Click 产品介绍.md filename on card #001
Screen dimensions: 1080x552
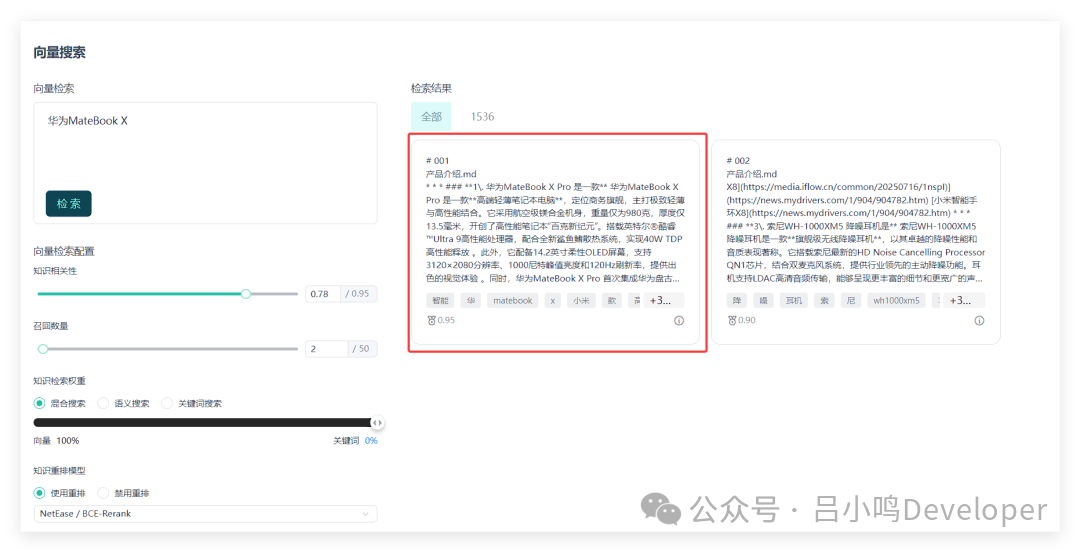tap(451, 174)
